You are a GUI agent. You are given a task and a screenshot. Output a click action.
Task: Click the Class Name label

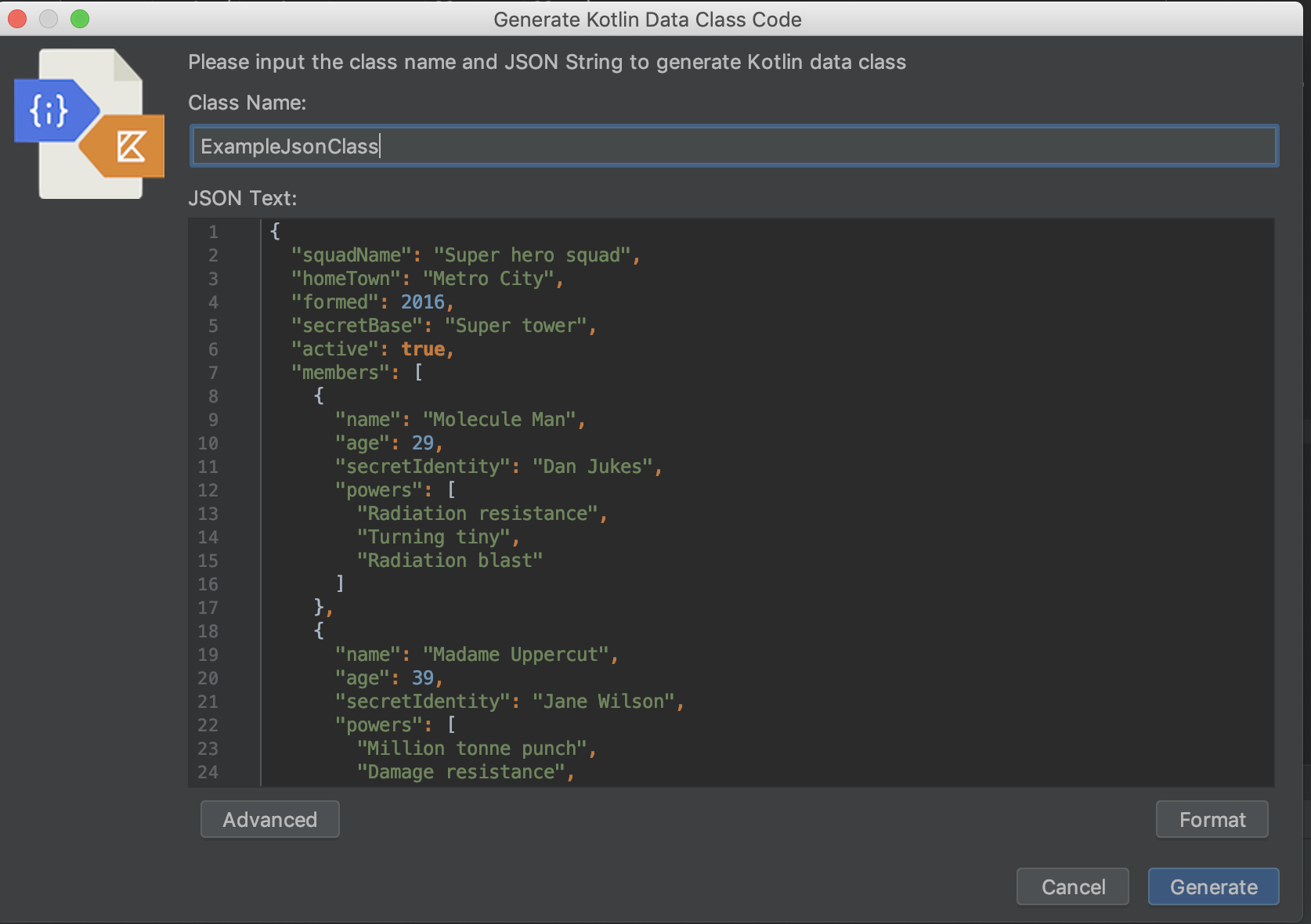coord(247,103)
